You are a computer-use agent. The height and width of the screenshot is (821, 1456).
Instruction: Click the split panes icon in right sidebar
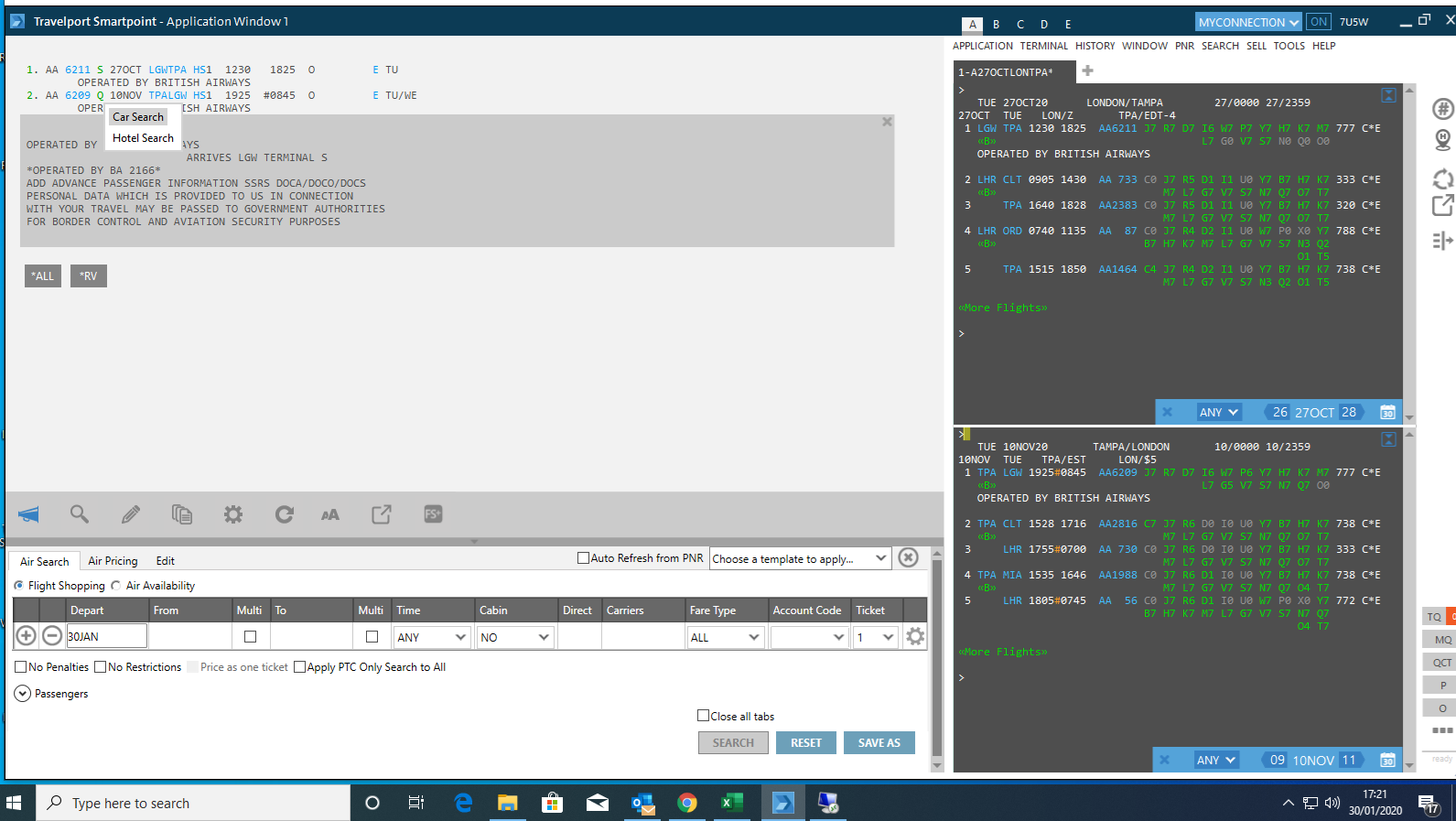click(x=1442, y=241)
